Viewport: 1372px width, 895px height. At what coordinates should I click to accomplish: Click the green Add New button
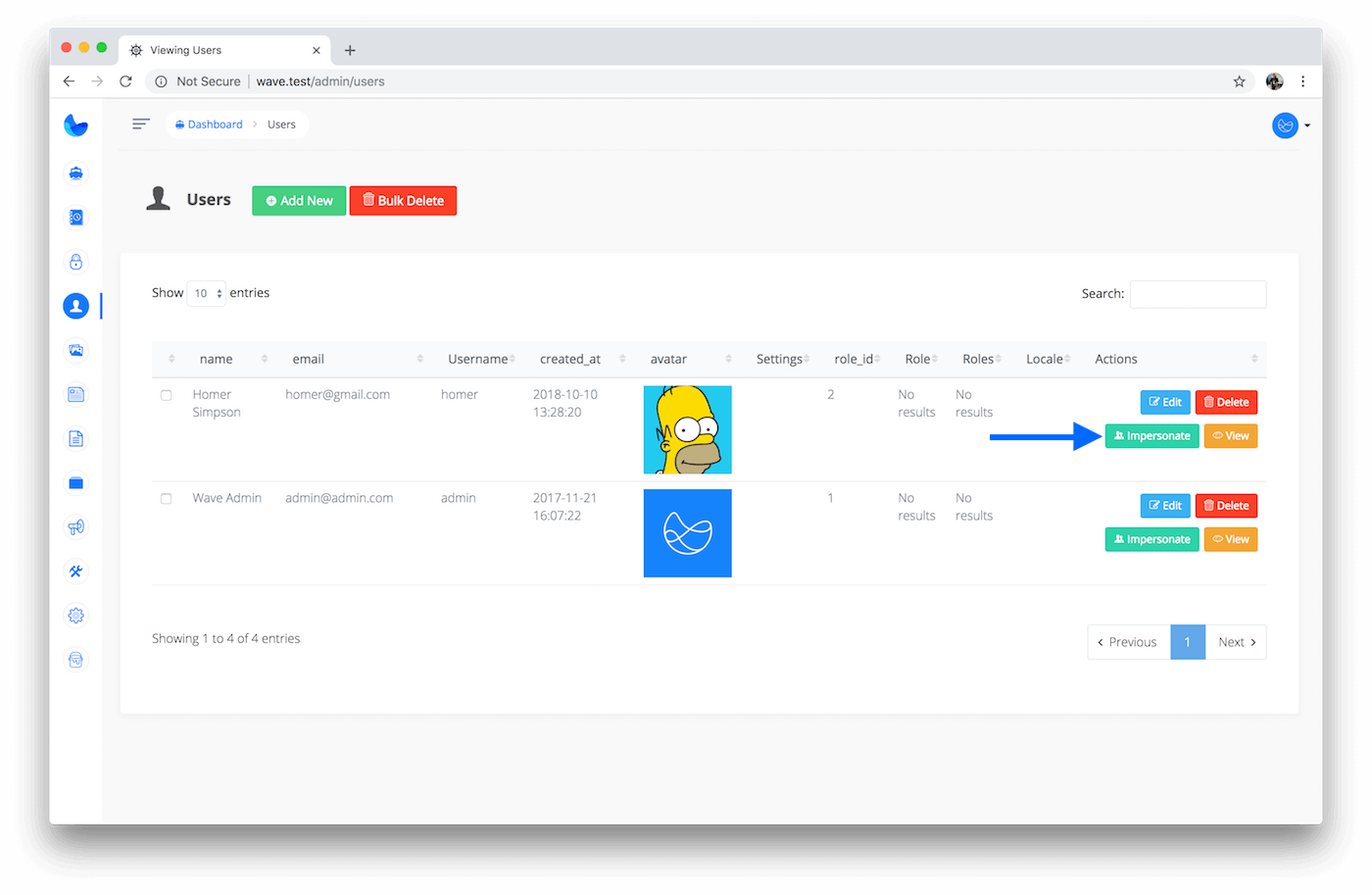point(299,201)
